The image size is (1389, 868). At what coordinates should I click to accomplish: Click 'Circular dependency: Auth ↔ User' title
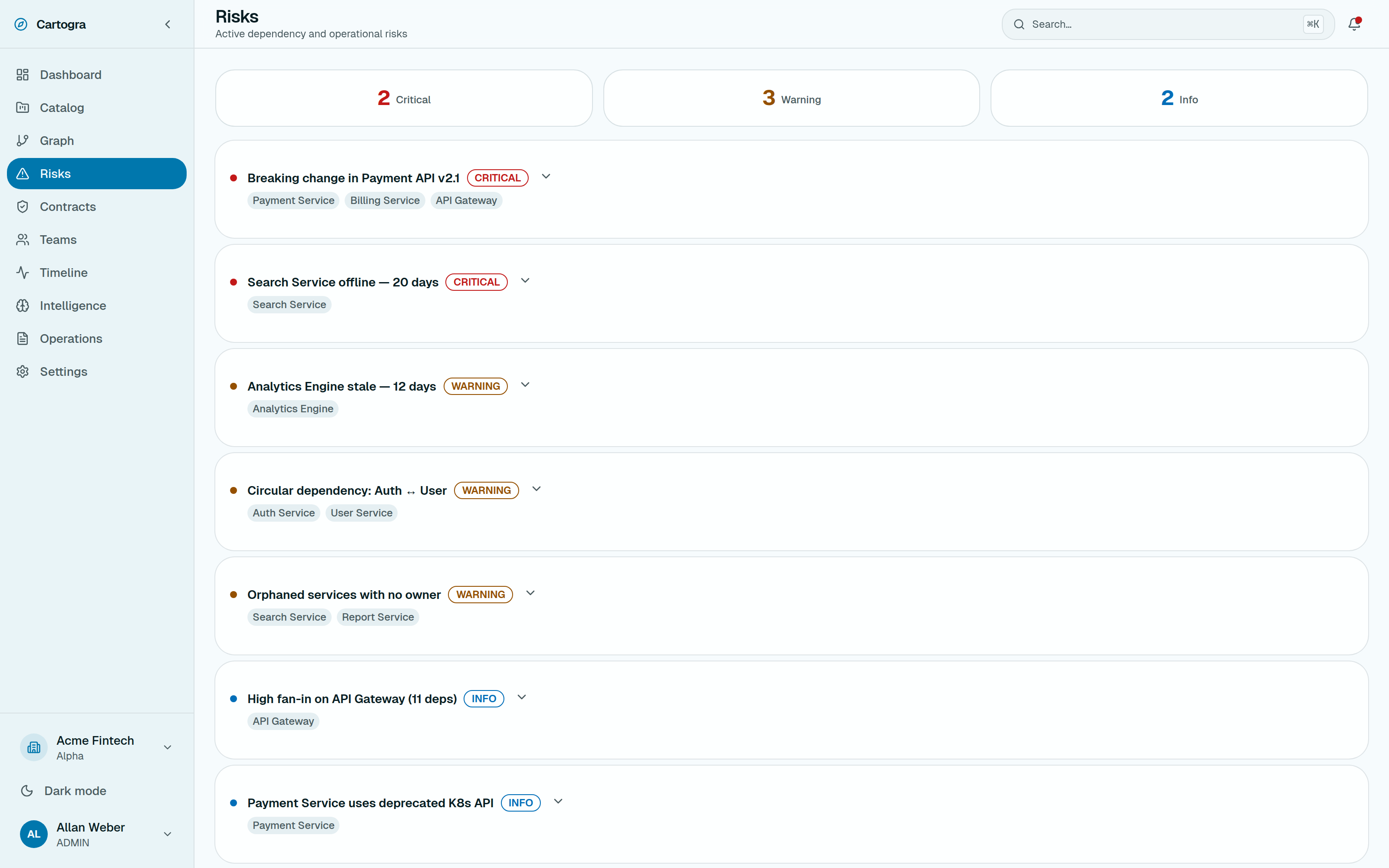tap(347, 490)
